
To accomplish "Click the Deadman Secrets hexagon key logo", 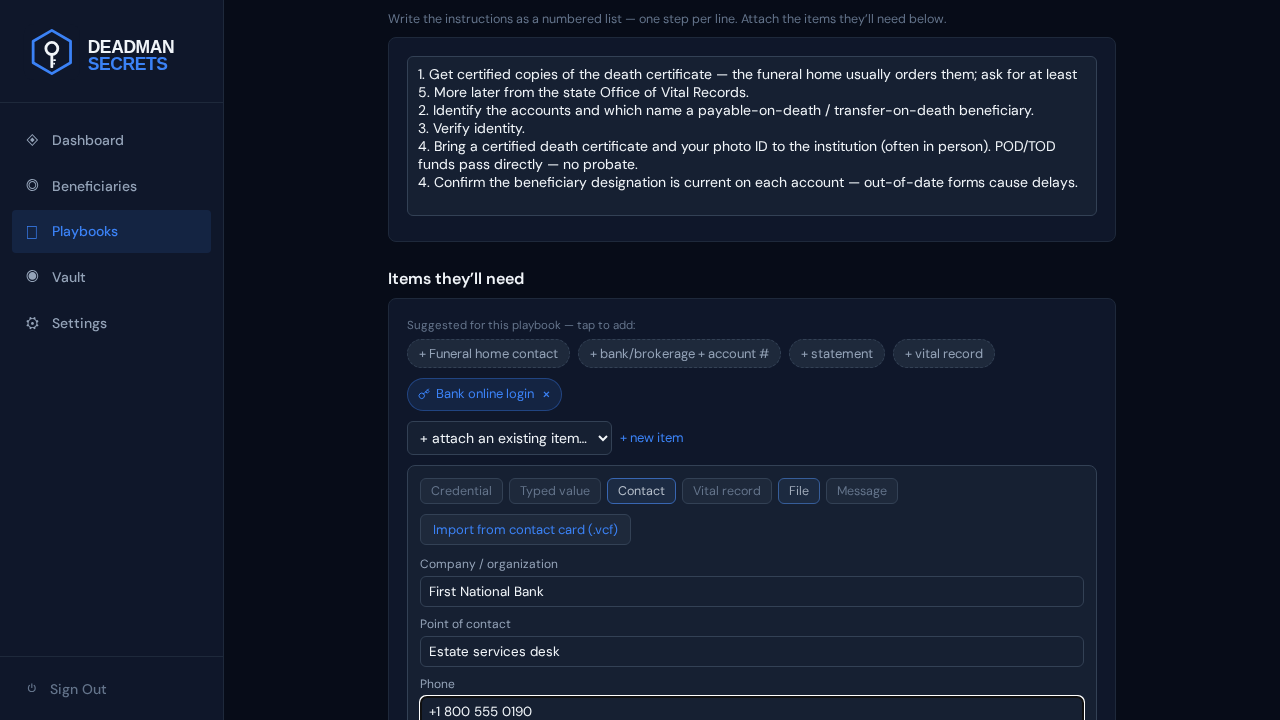I will pyautogui.click(x=51, y=52).
